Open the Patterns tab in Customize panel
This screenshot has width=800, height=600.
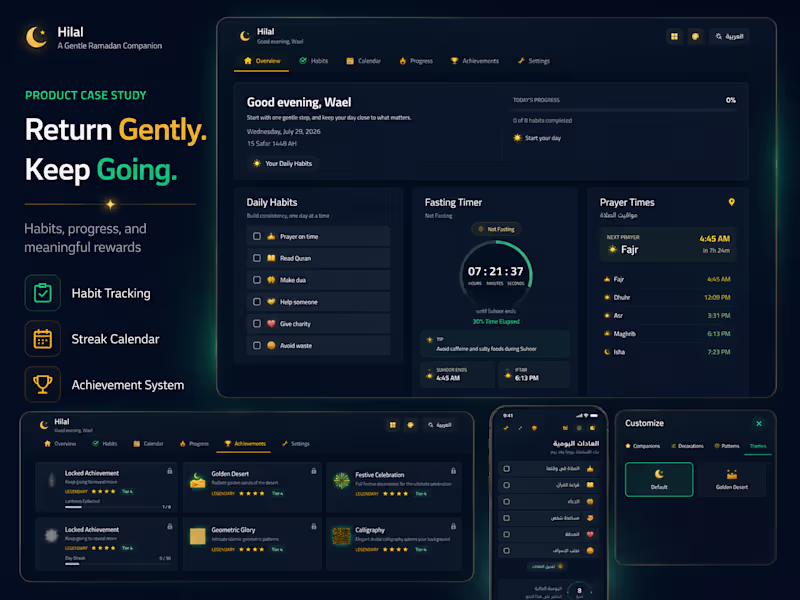(727, 446)
